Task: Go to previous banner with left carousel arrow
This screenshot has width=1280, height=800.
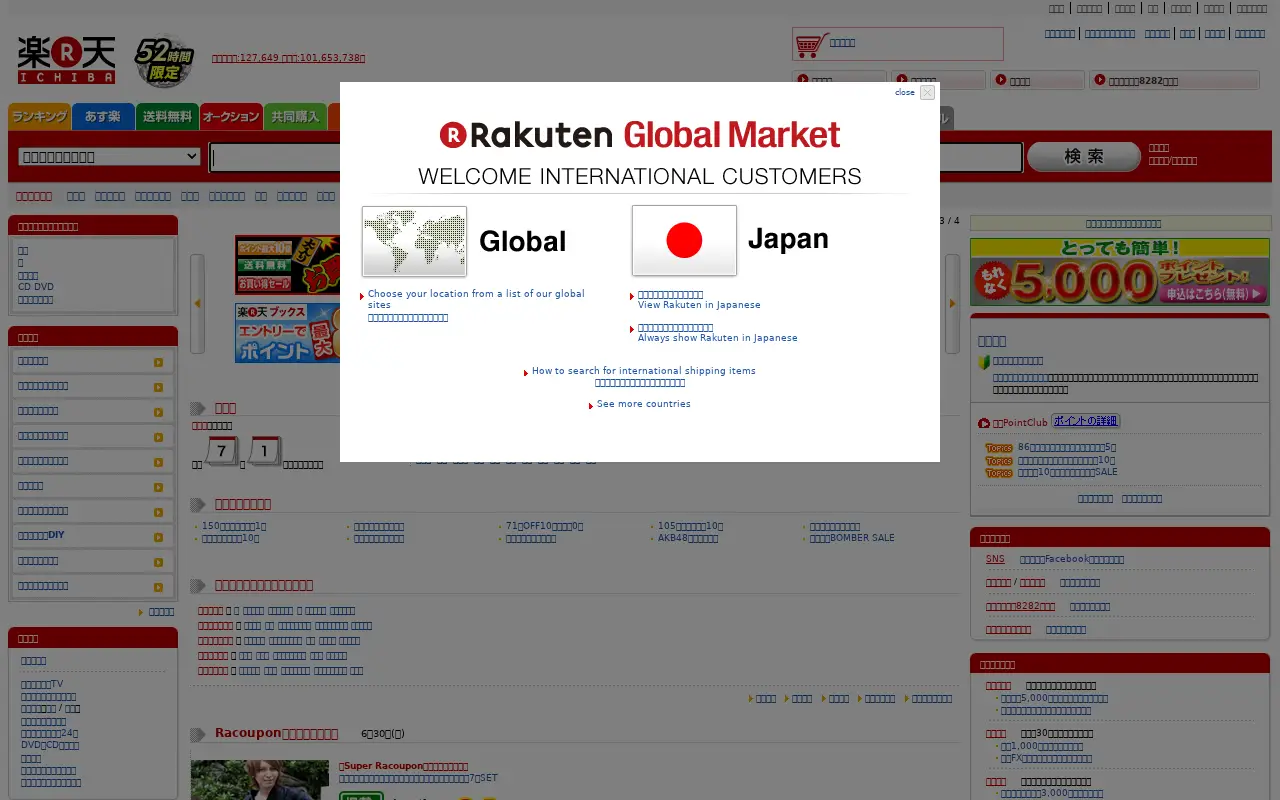Action: click(197, 304)
